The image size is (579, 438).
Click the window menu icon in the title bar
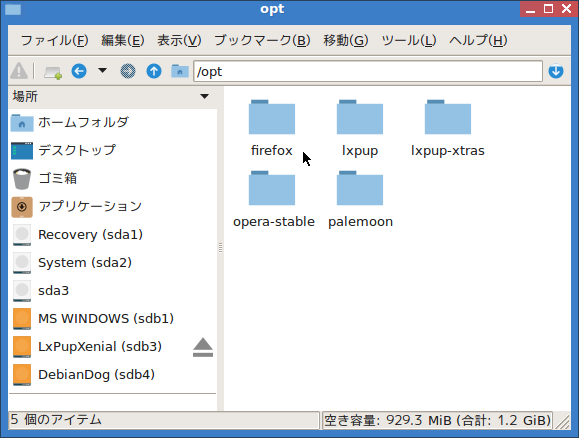coord(13,9)
